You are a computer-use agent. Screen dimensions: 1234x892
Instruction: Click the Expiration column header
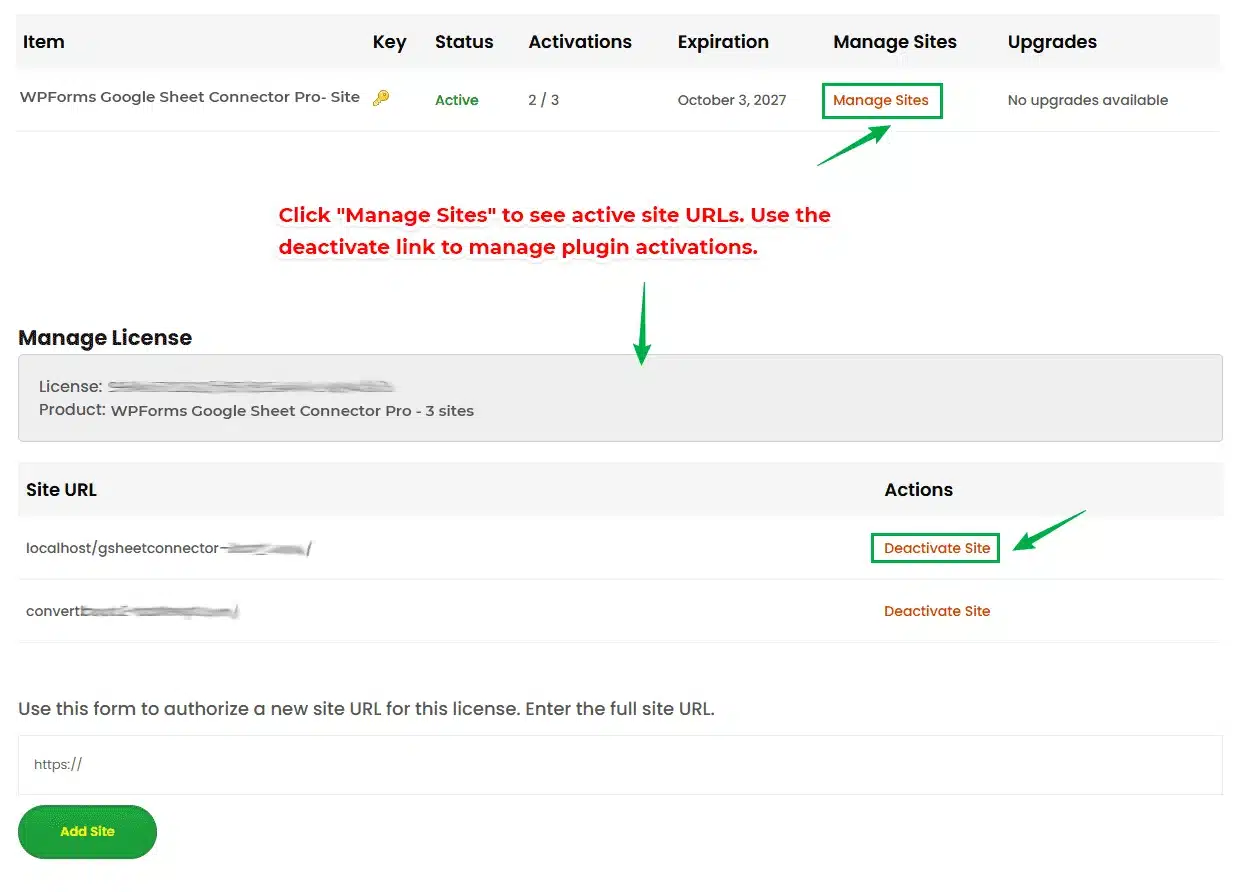pos(723,41)
